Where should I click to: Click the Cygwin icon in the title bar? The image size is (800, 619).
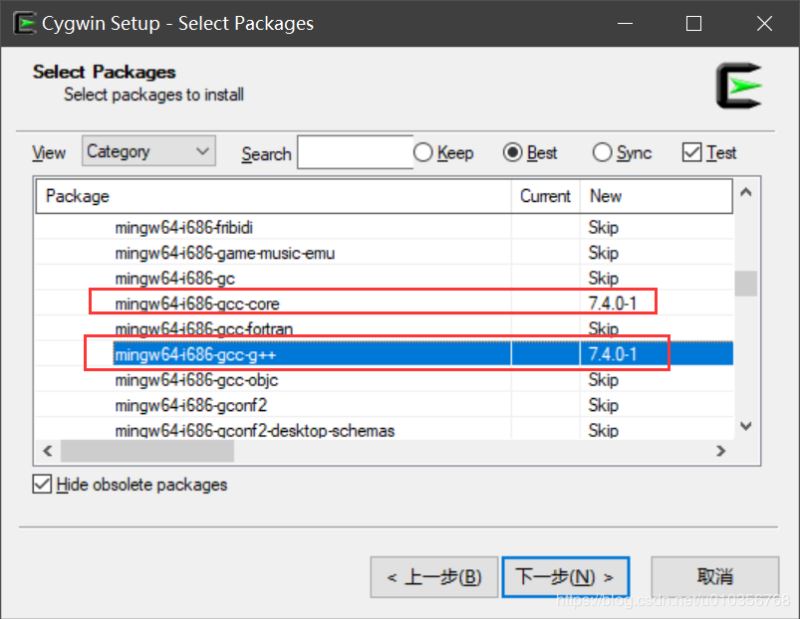24,23
